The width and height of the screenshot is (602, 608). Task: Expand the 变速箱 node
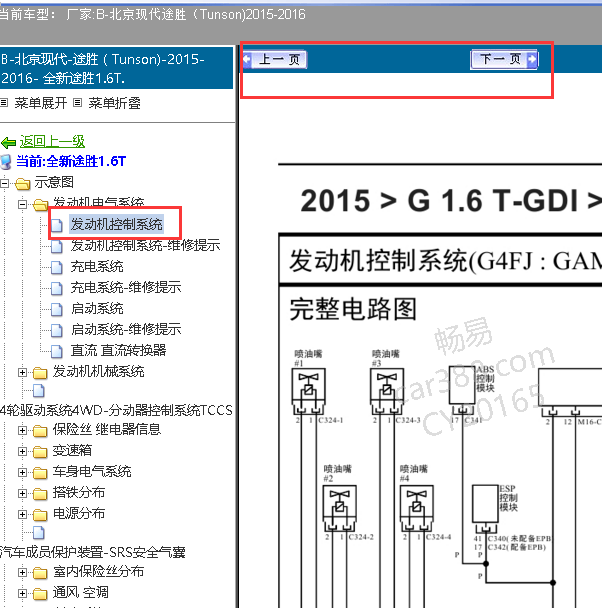click(22, 451)
